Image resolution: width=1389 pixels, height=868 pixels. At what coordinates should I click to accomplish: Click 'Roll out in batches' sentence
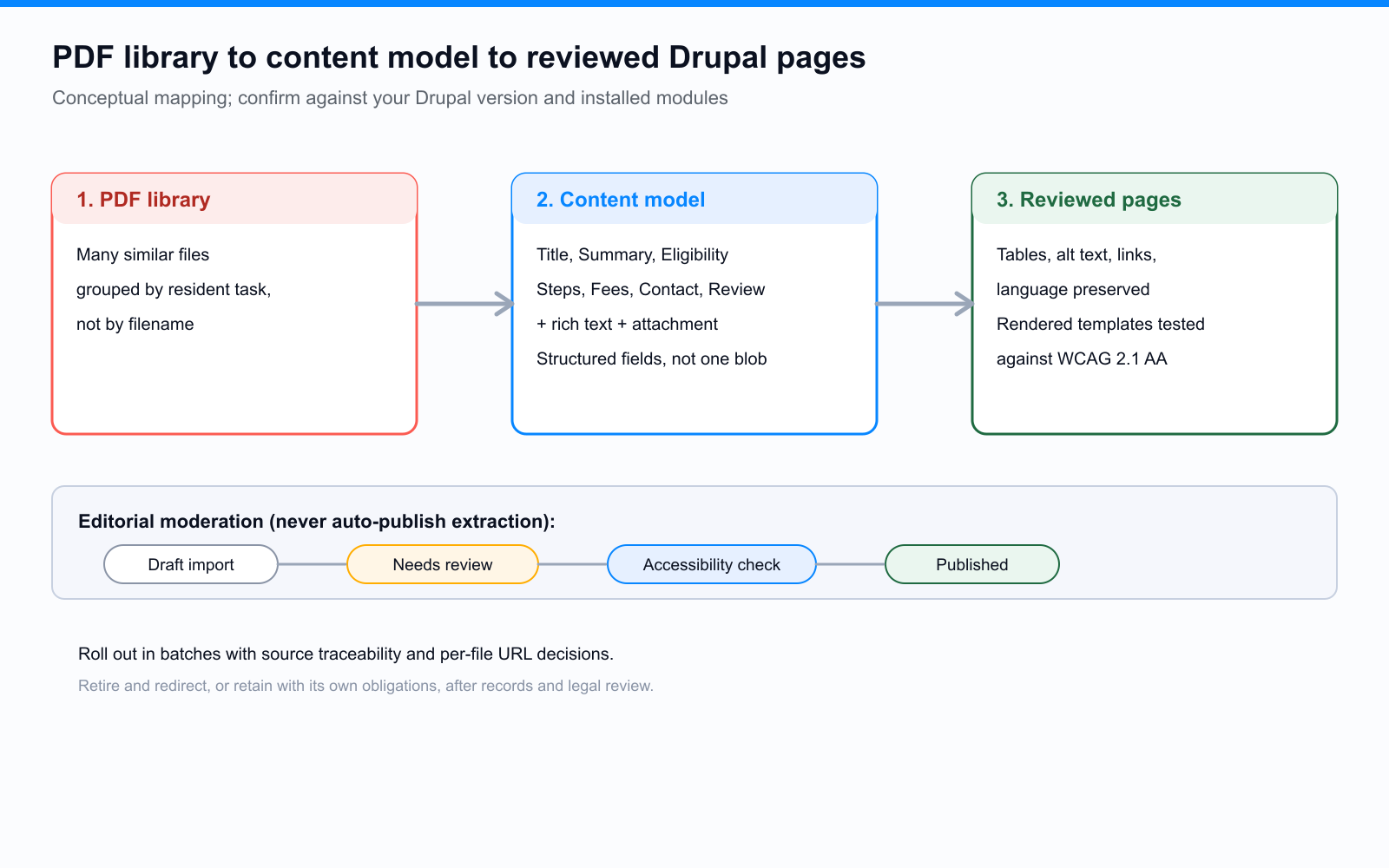(x=346, y=654)
